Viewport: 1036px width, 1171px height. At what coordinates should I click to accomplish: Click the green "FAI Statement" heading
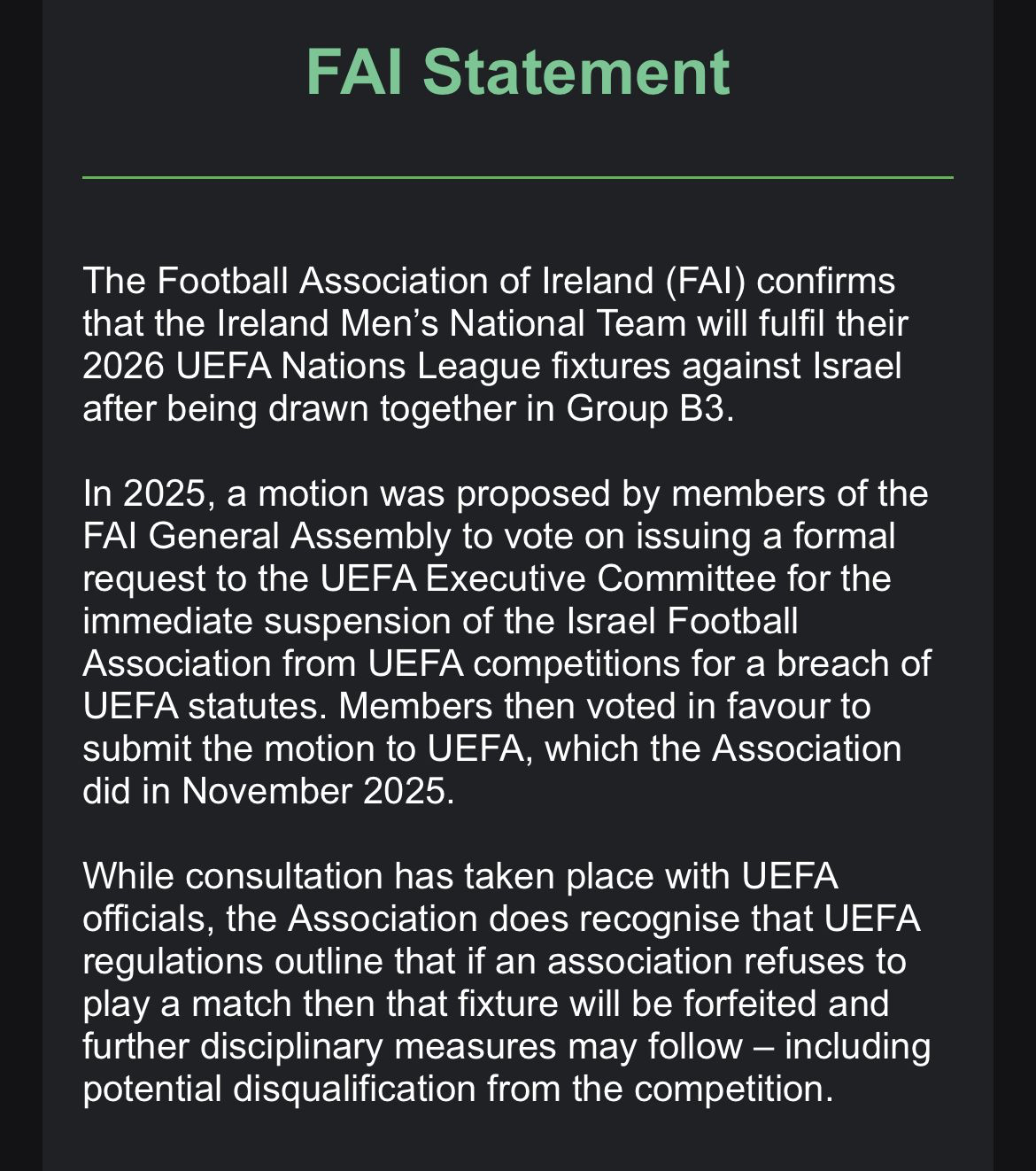click(518, 73)
